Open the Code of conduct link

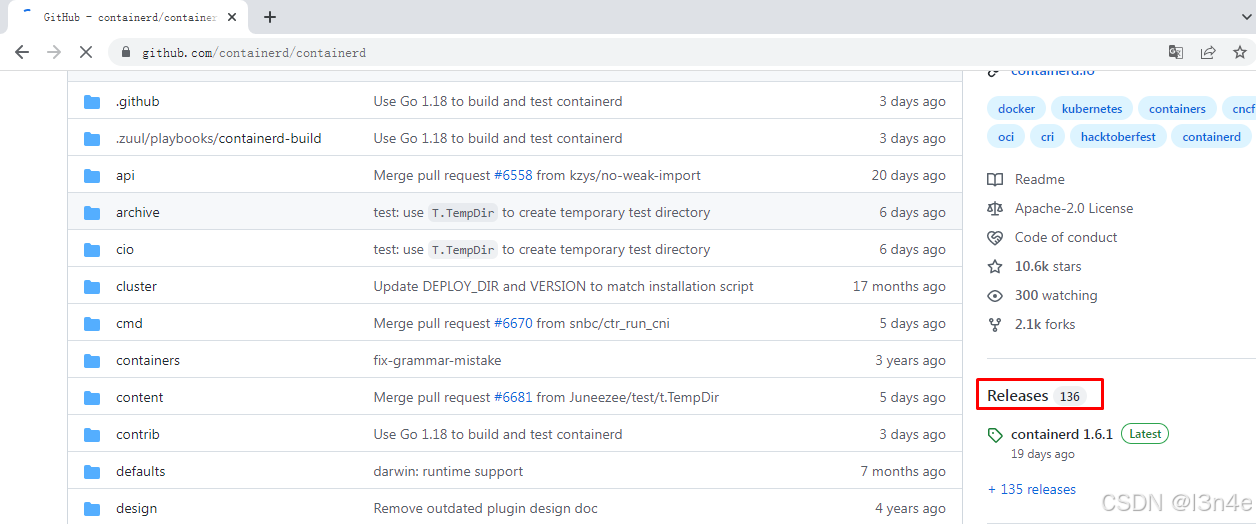(1066, 237)
